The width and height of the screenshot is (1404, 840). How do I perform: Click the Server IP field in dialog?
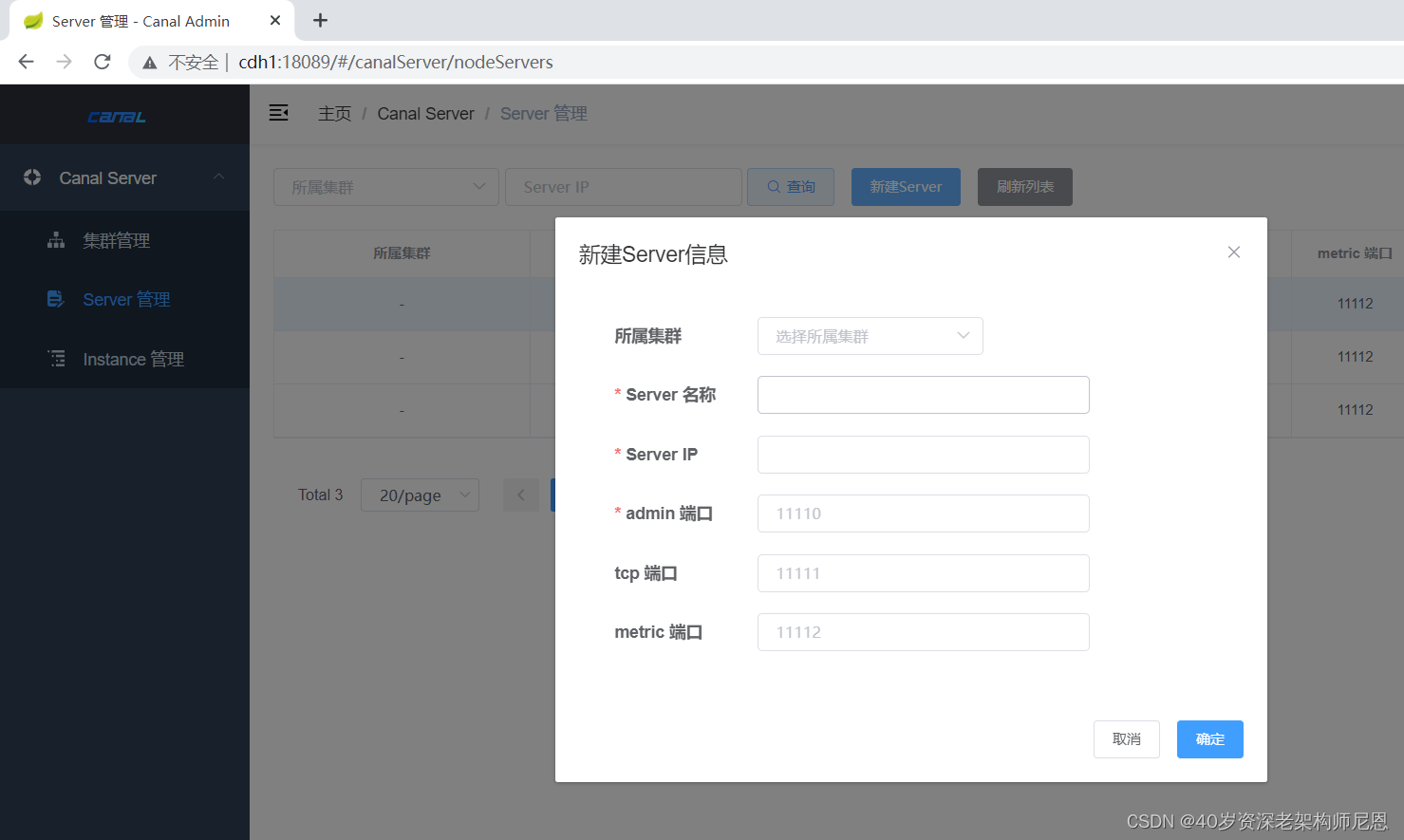tap(923, 455)
